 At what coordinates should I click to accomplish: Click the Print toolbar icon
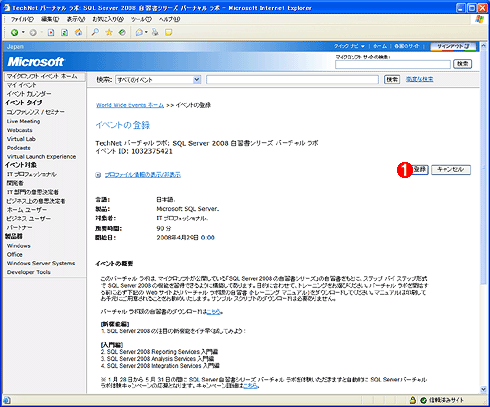(155, 32)
